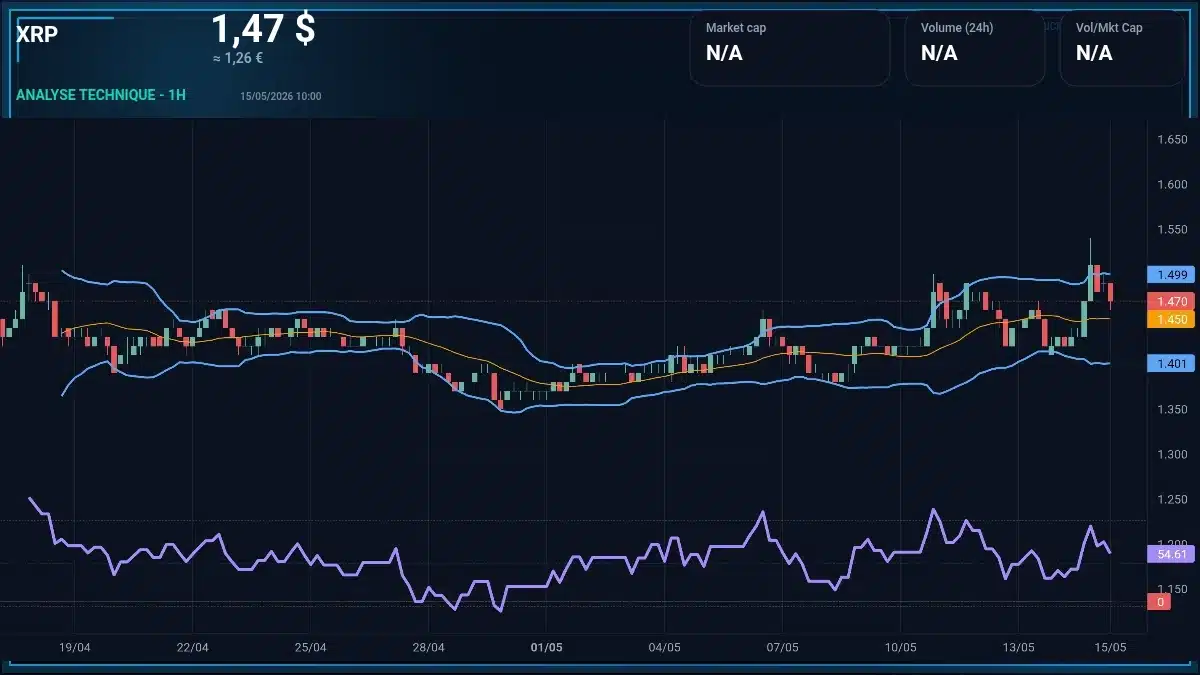Click the blue 1.401 lower band tag
The width and height of the screenshot is (1200, 675).
pyautogui.click(x=1171, y=363)
